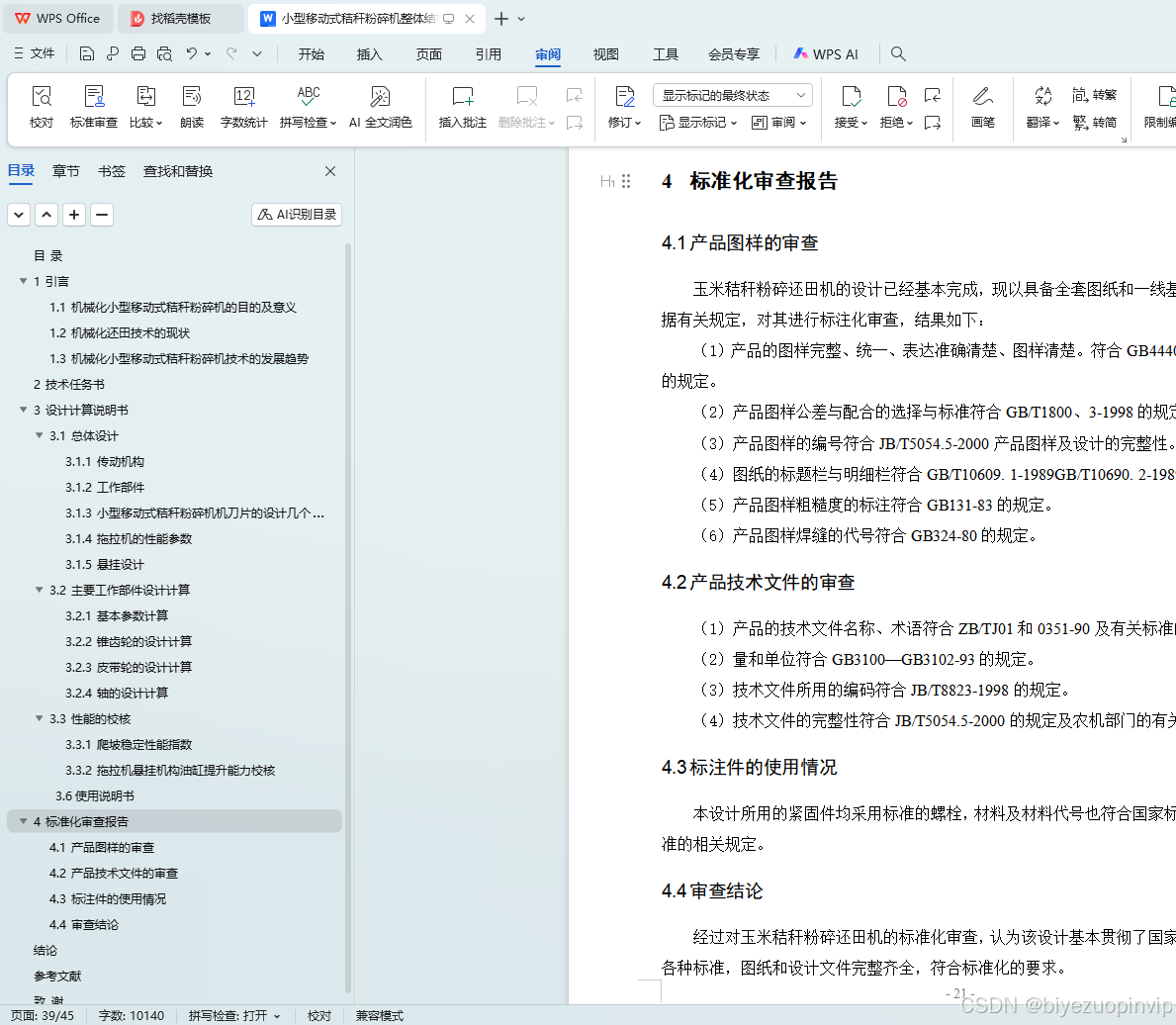Switch to the 插入 ribbon tab
1176x1025 pixels.
click(x=370, y=54)
